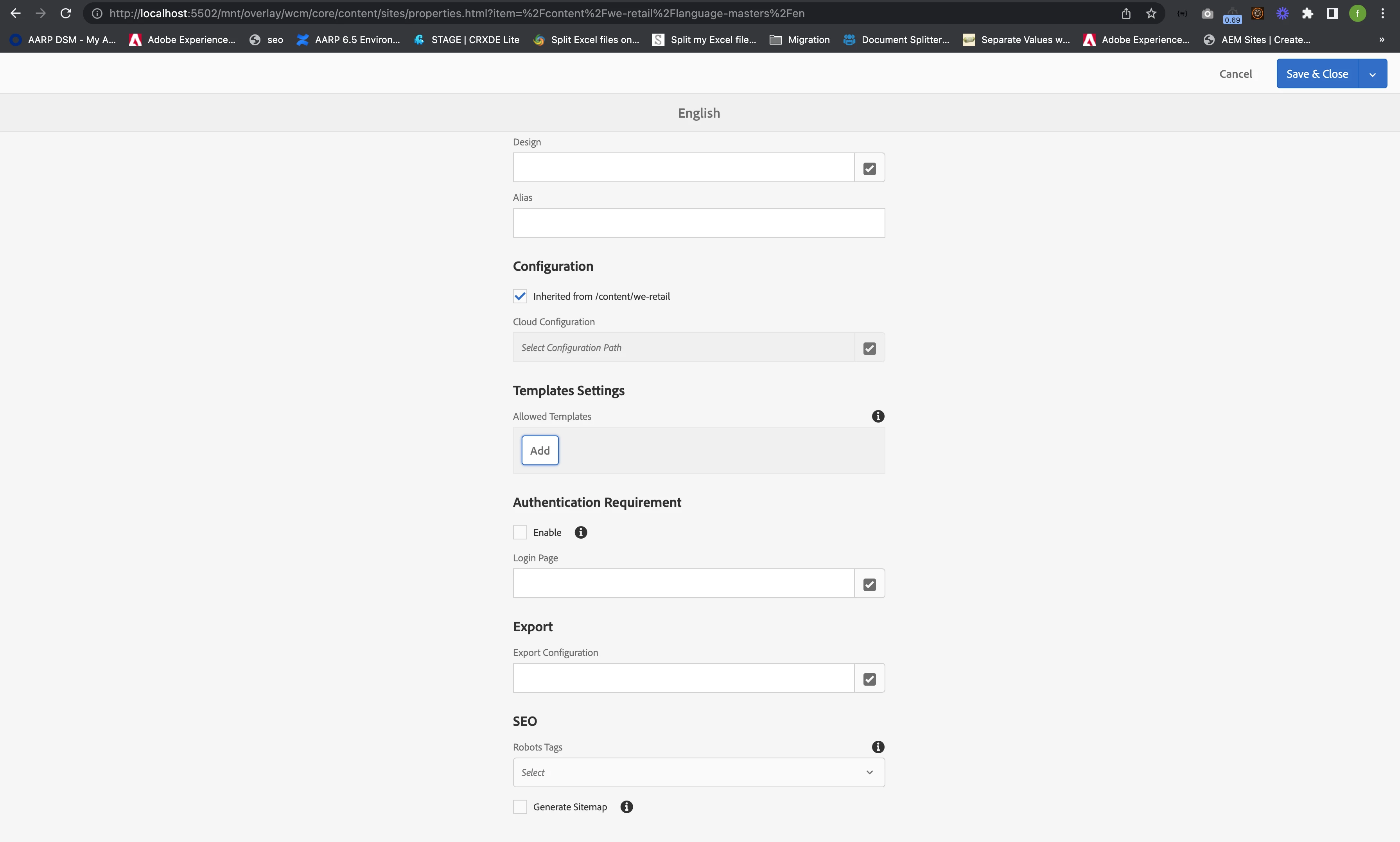The height and width of the screenshot is (842, 1400).
Task: Click info icon beside Generate Sitemap
Action: click(x=626, y=807)
